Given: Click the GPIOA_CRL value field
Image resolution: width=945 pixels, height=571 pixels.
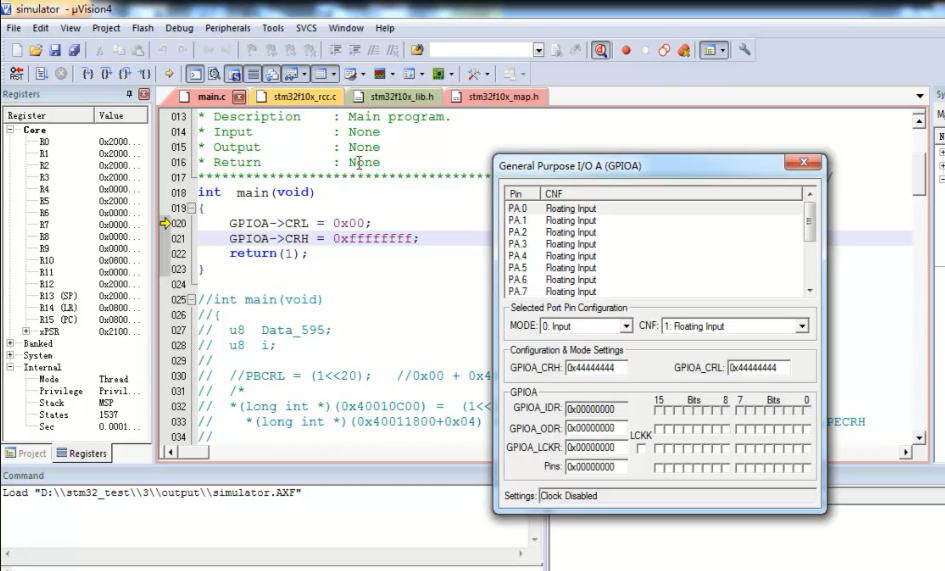Looking at the screenshot, I should click(759, 368).
